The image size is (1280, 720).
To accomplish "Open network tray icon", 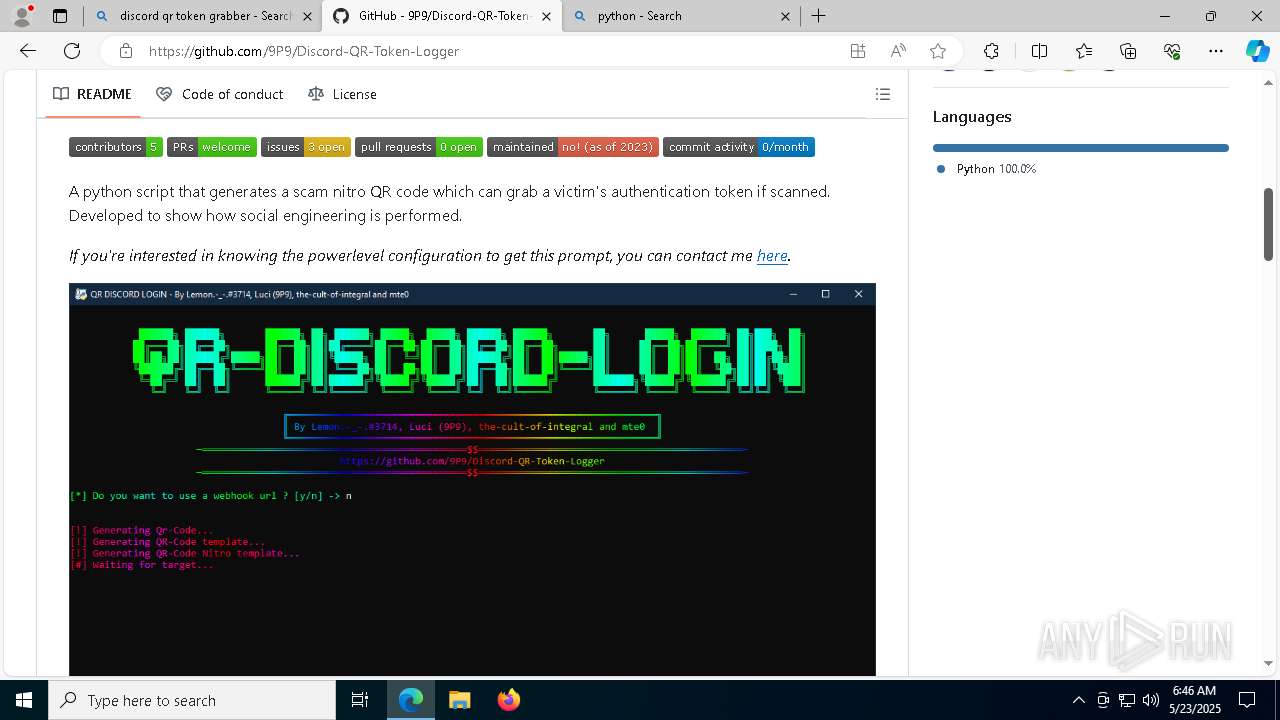I will pos(1127,700).
